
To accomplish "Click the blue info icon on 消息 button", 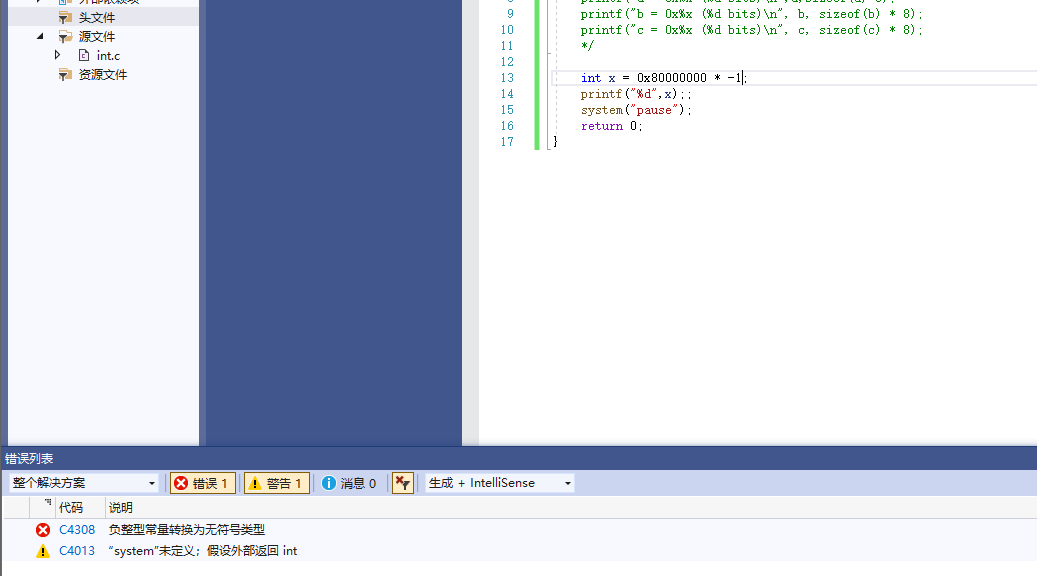I will point(330,482).
